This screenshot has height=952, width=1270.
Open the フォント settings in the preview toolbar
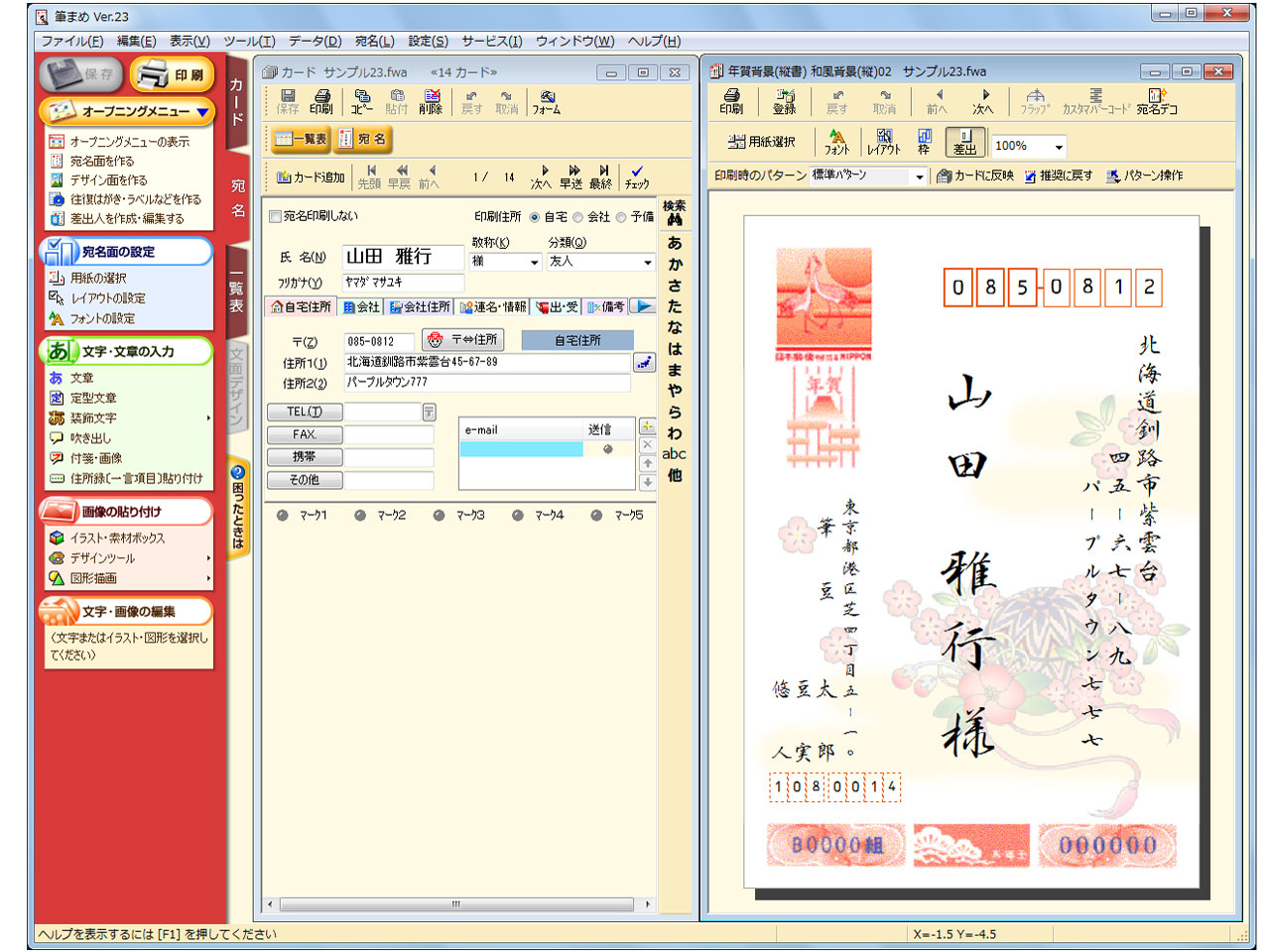pos(836,144)
